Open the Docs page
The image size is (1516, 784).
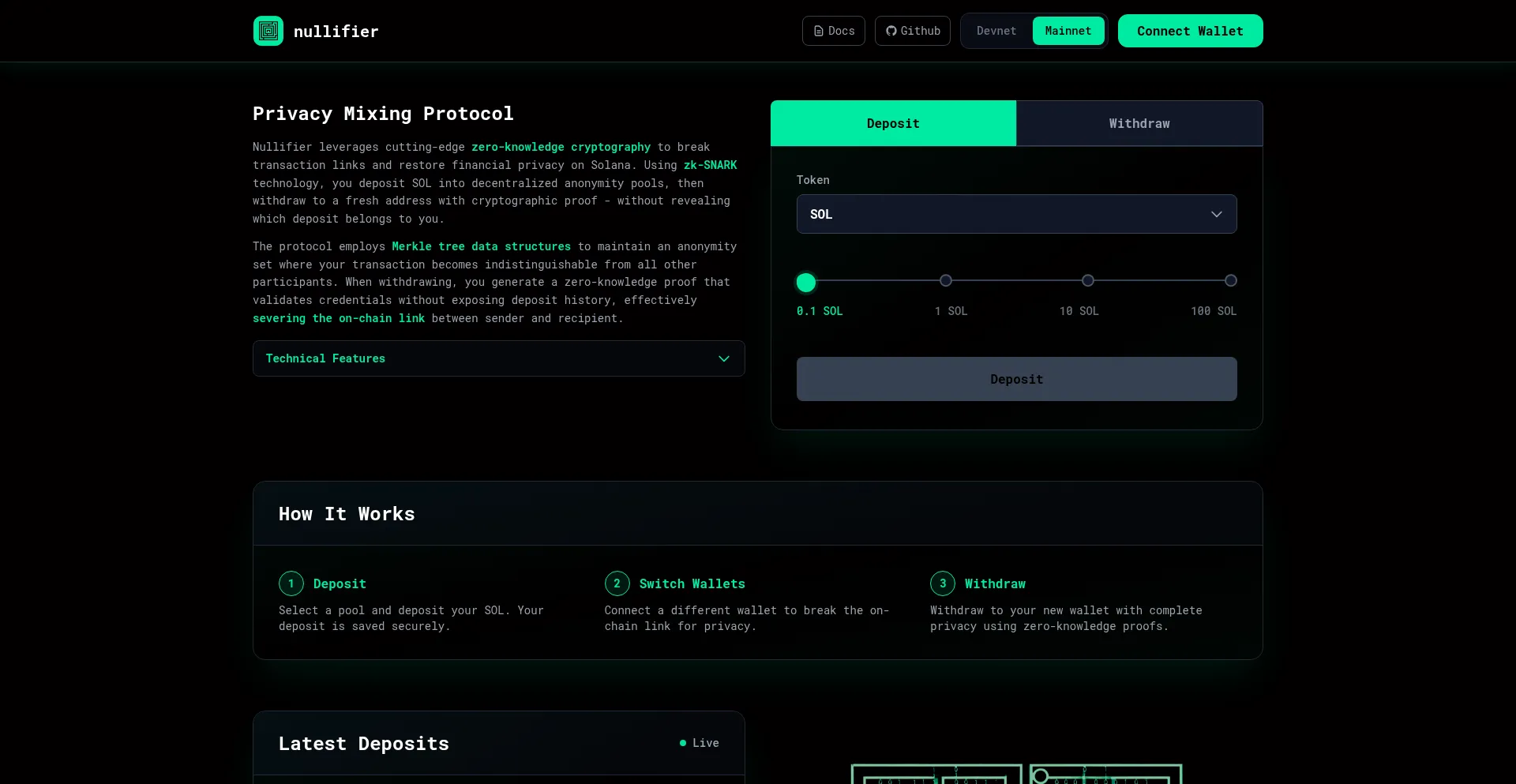pos(833,32)
